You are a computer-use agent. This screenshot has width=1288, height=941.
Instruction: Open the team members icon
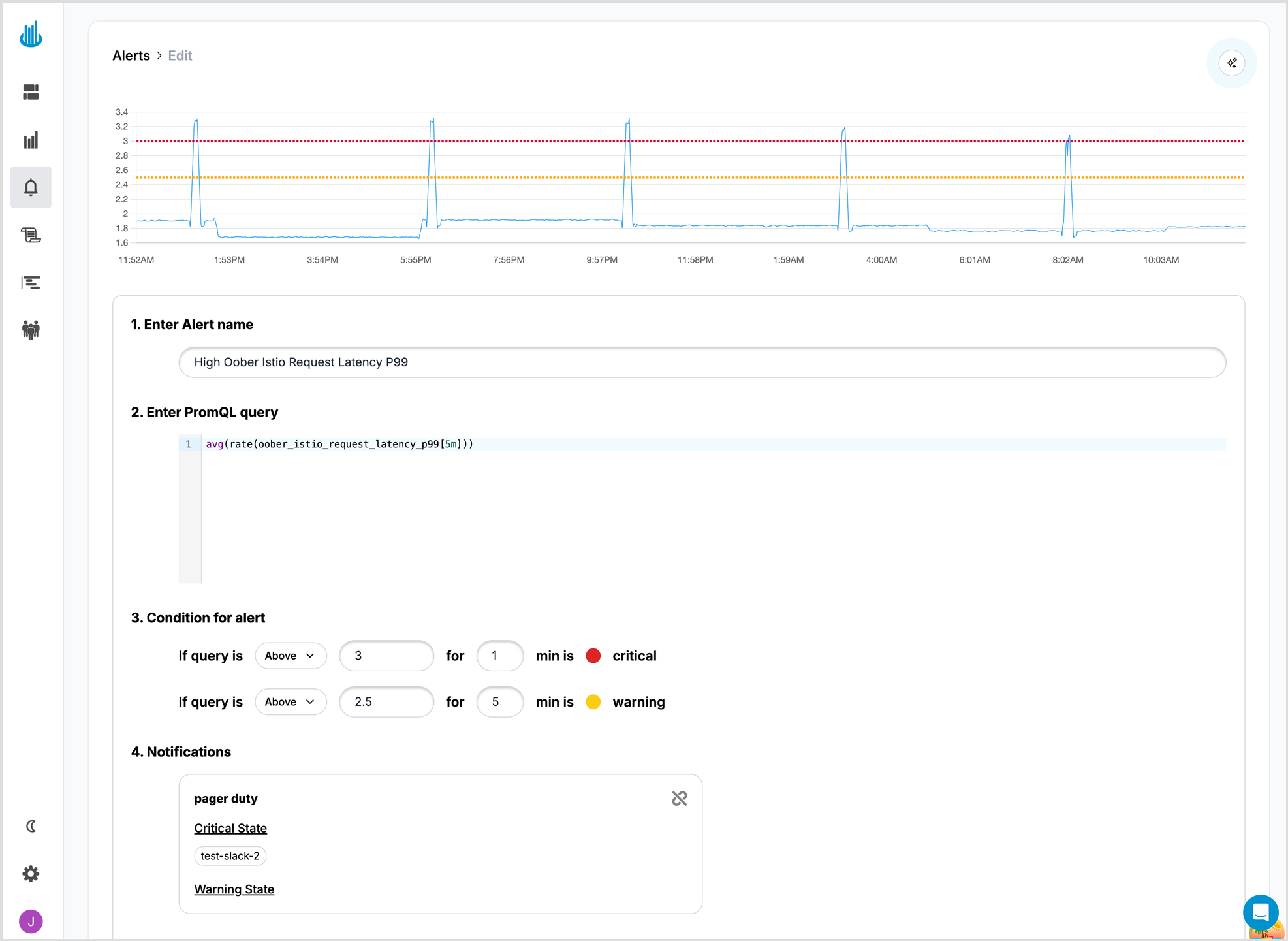pyautogui.click(x=31, y=330)
